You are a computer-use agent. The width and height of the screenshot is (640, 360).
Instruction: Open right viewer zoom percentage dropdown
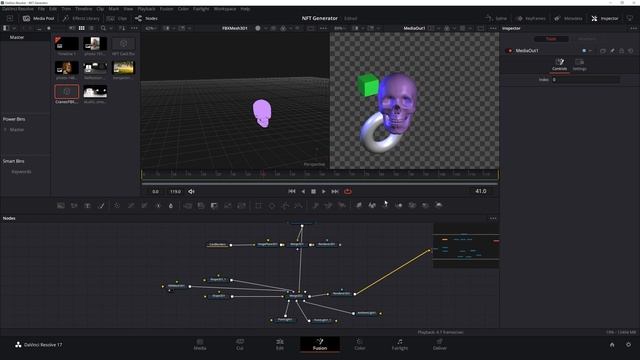pyautogui.click(x=340, y=28)
